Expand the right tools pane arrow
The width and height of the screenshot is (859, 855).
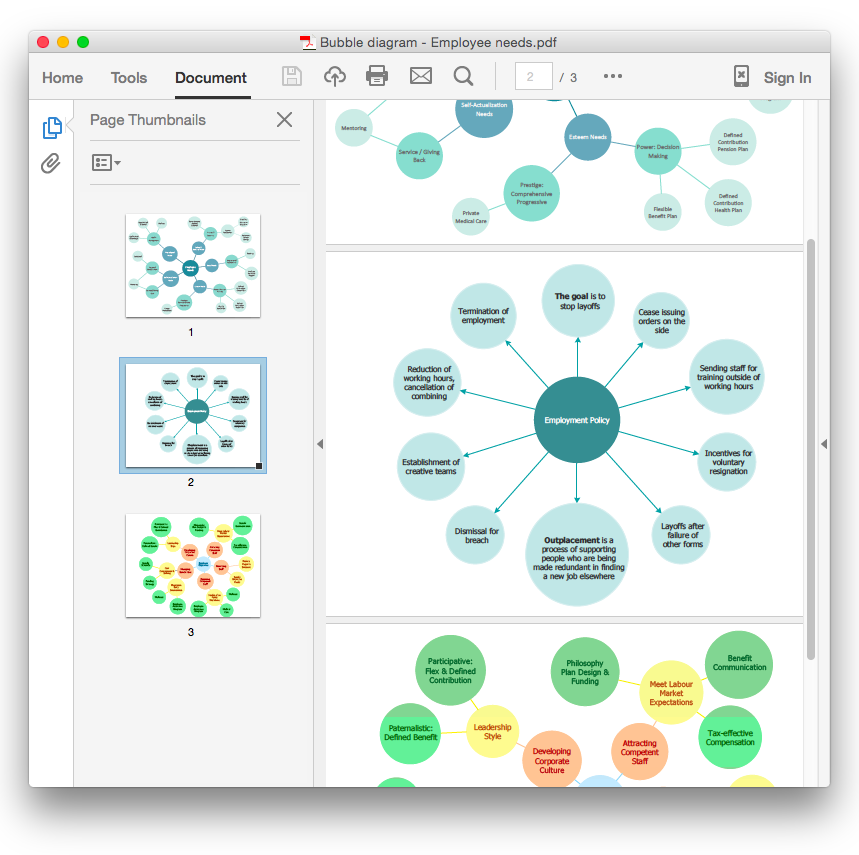coord(824,444)
